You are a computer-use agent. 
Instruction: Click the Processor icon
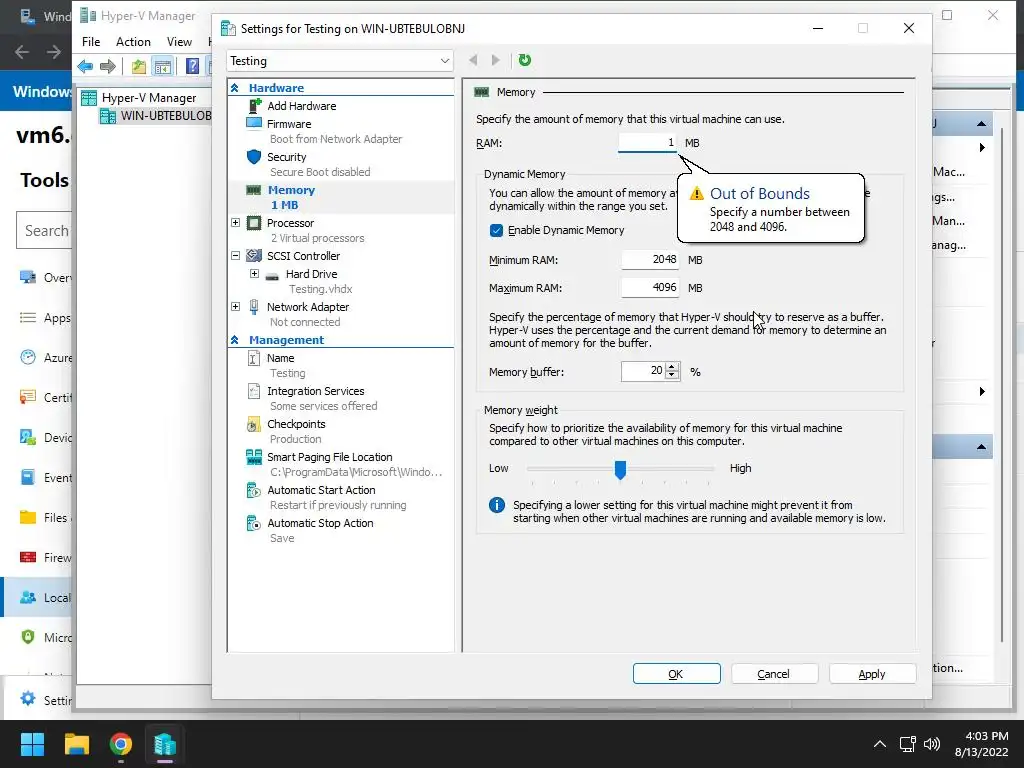[x=254, y=223]
